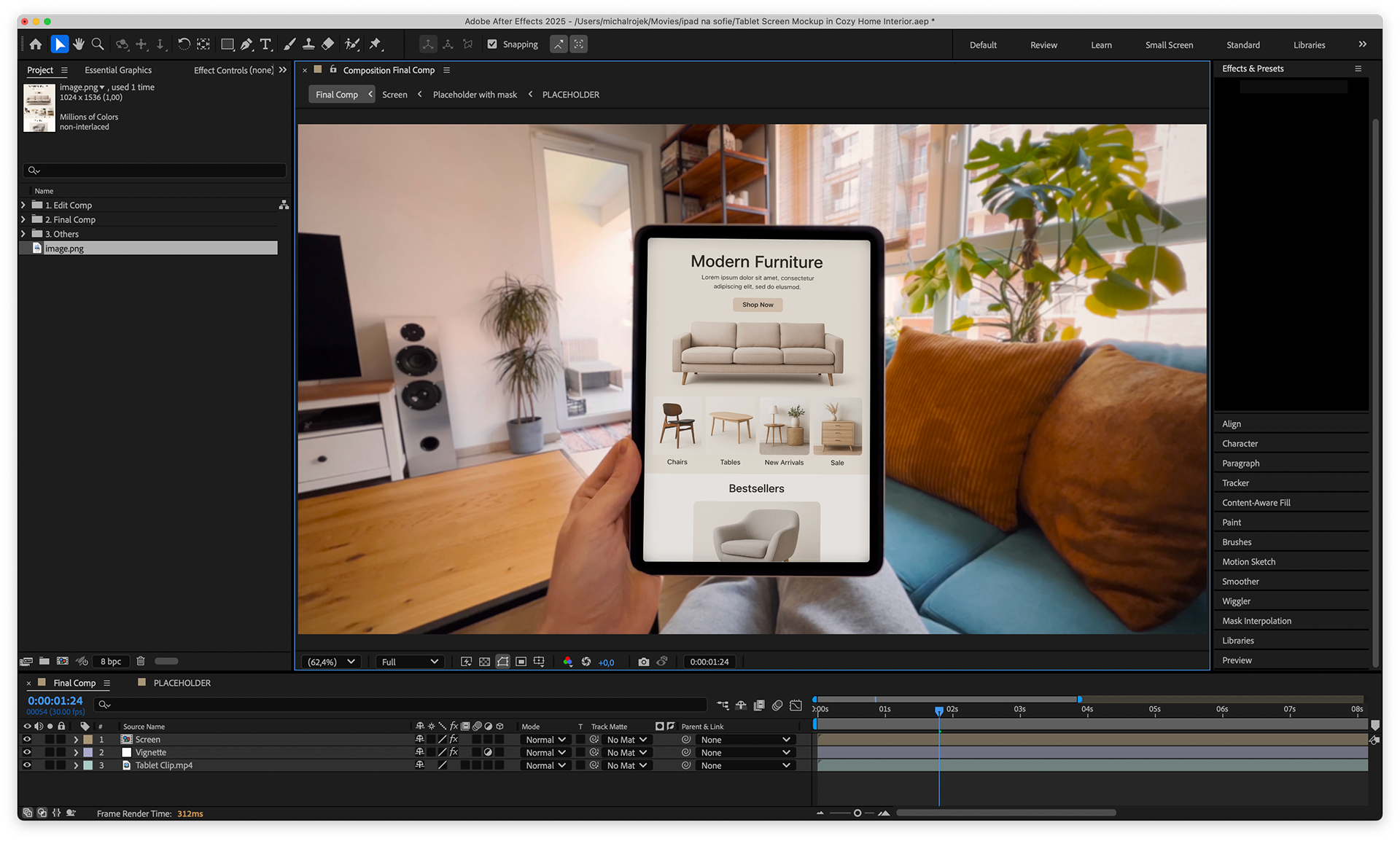Select the Puppet Pin tool

[x=376, y=44]
